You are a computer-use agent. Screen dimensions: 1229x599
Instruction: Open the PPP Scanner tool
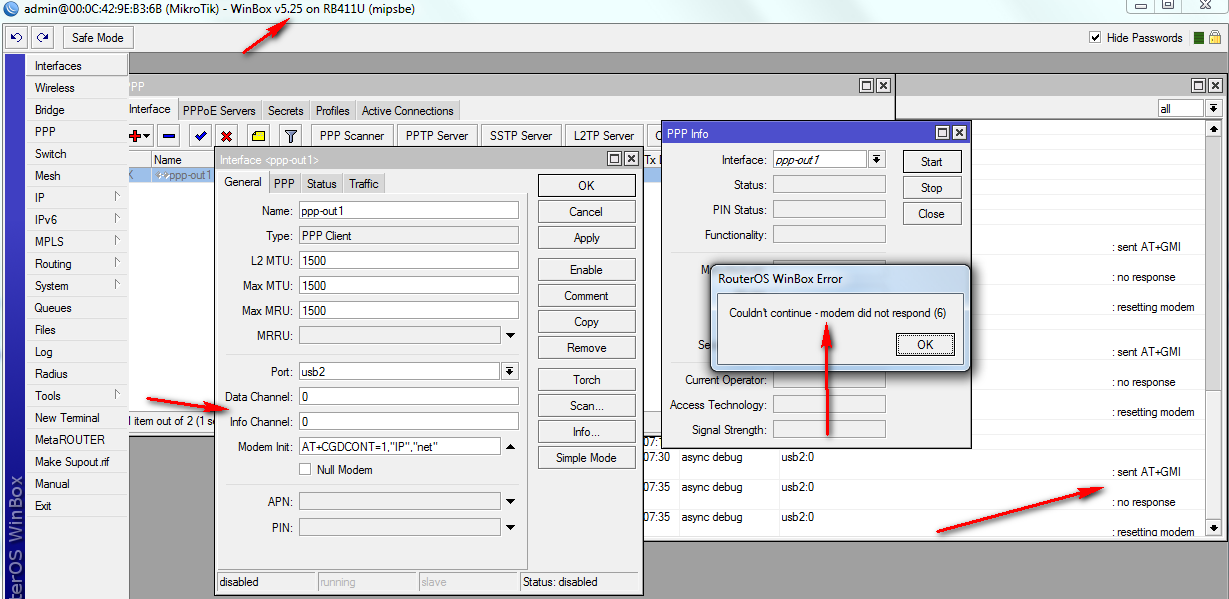(352, 136)
